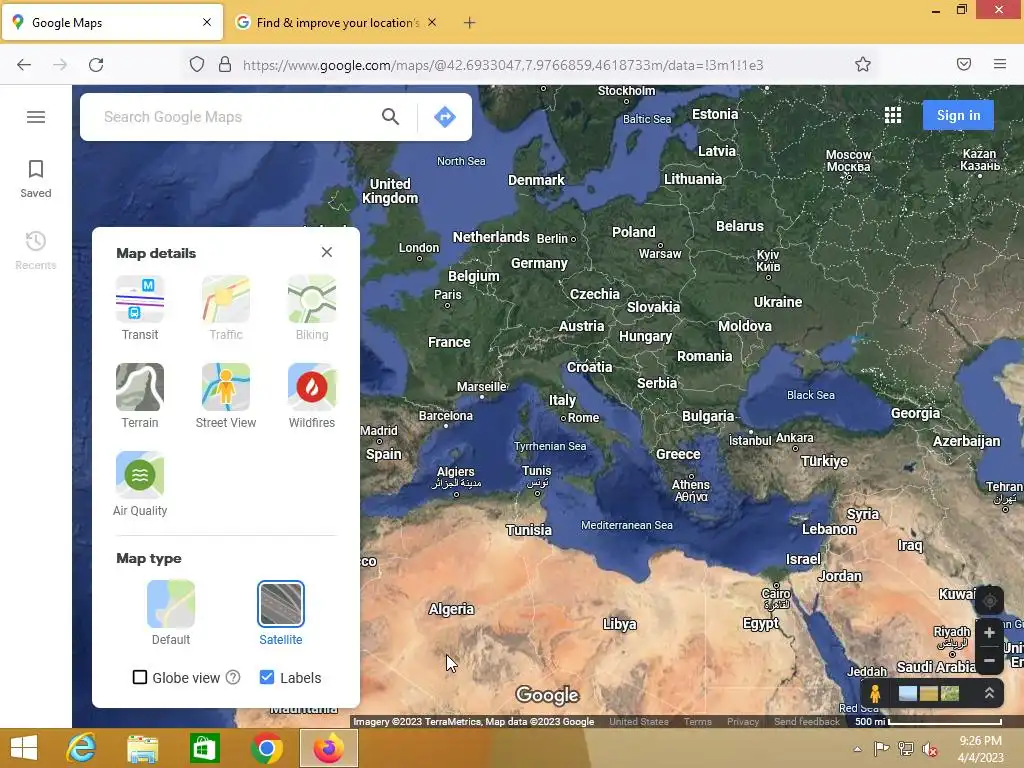The image size is (1024, 768).
Task: Click the search magnifier icon
Action: tap(391, 117)
